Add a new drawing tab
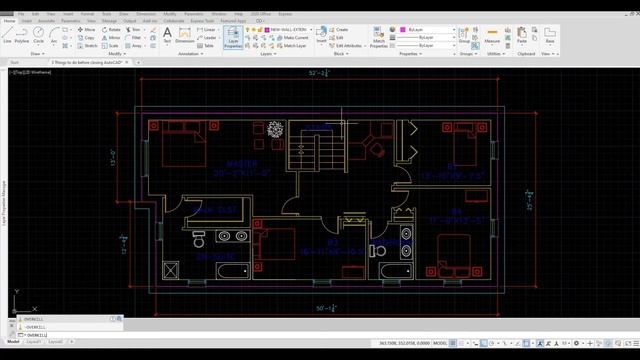This screenshot has height=360, width=640. pos(138,62)
